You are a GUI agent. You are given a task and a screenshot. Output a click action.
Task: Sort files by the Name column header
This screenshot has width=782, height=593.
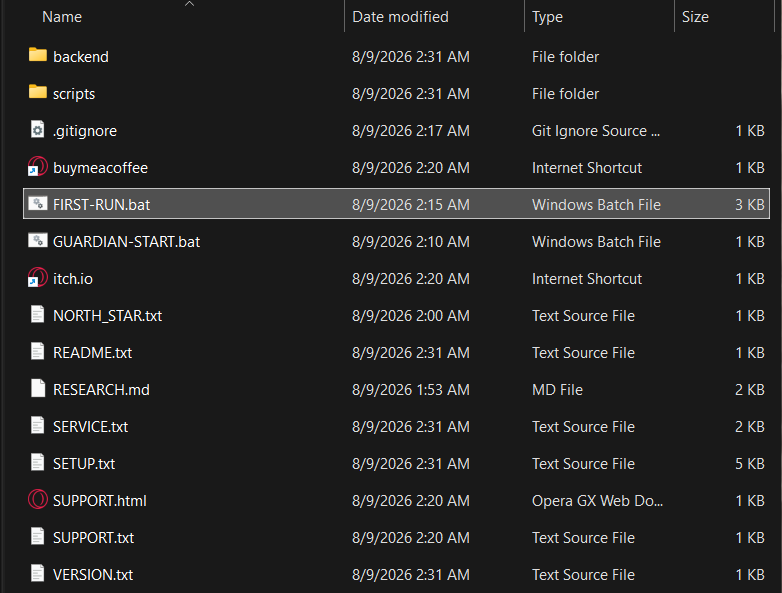click(62, 17)
